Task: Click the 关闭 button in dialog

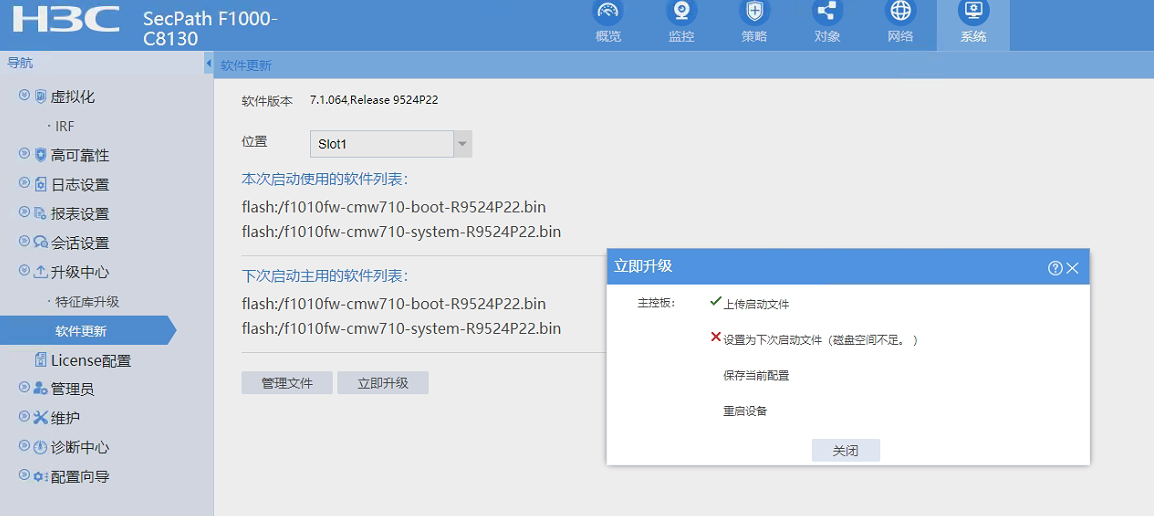Action: pos(846,450)
